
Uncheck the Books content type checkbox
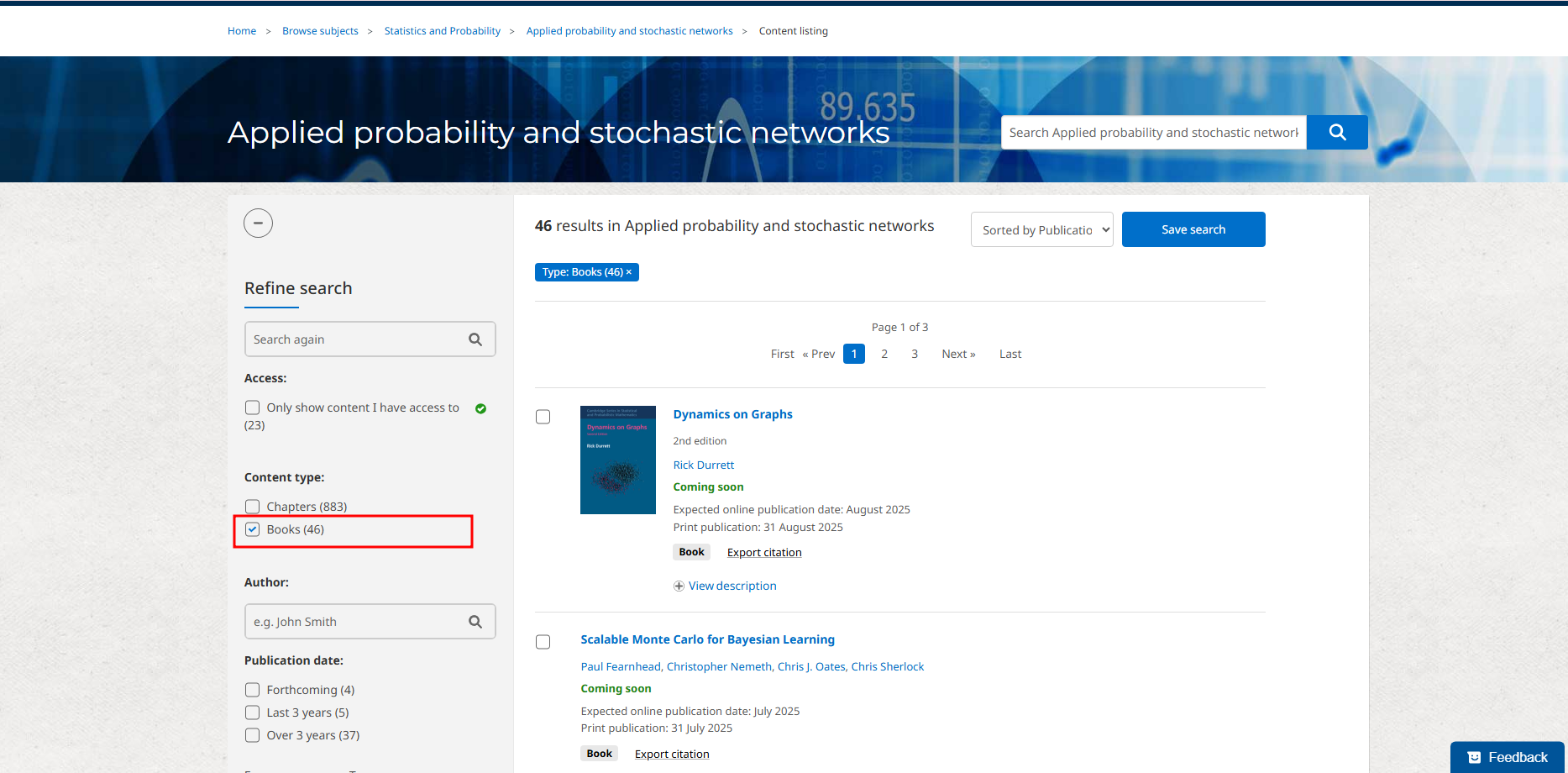(253, 529)
